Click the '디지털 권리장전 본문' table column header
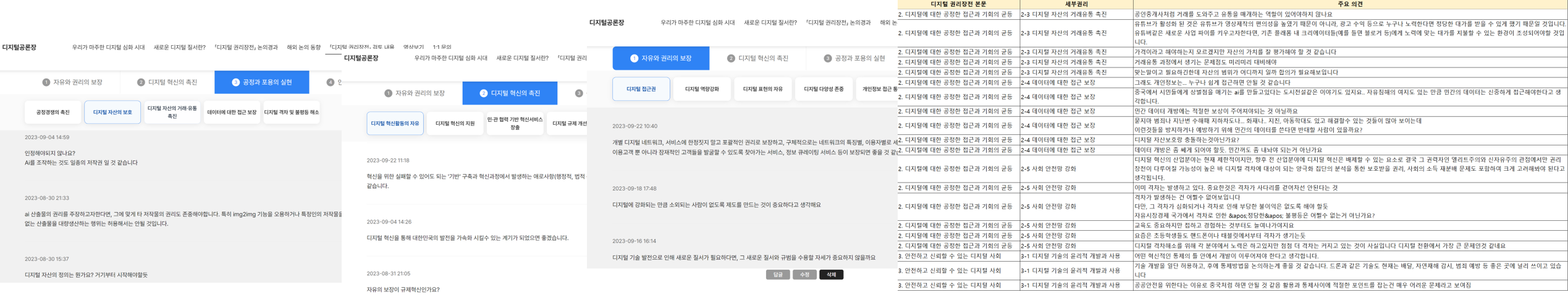 click(958, 4)
